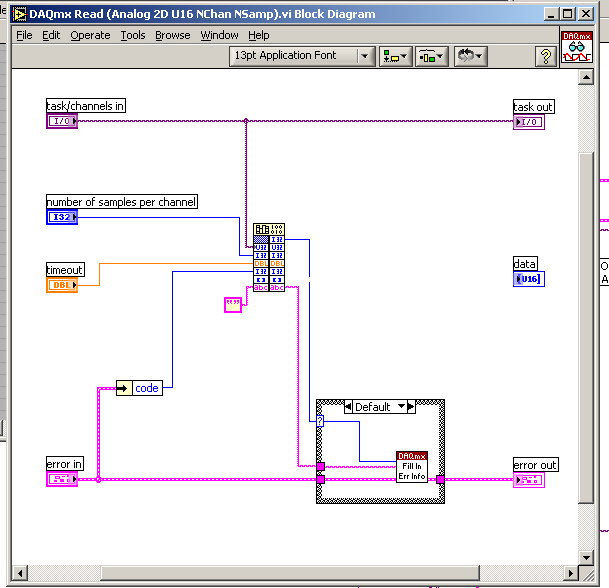The width and height of the screenshot is (609, 588).
Task: Click the DBL input row of library node
Action: (261, 264)
